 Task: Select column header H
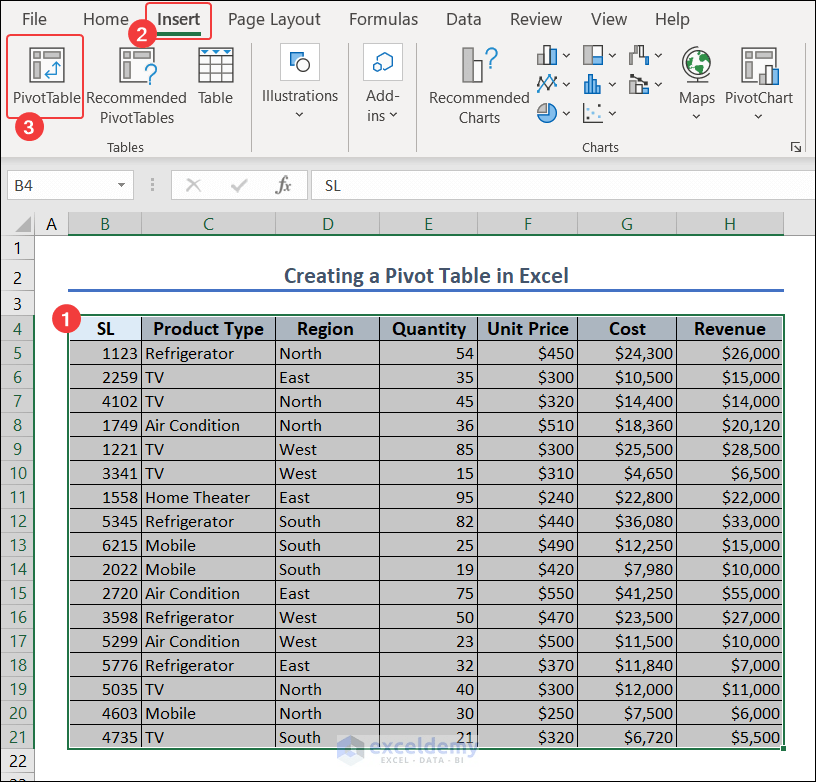[x=727, y=223]
